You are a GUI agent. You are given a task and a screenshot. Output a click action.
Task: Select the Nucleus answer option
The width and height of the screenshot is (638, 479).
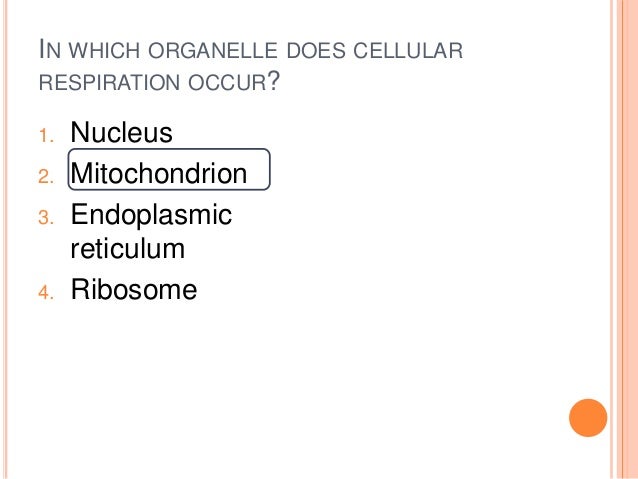121,132
